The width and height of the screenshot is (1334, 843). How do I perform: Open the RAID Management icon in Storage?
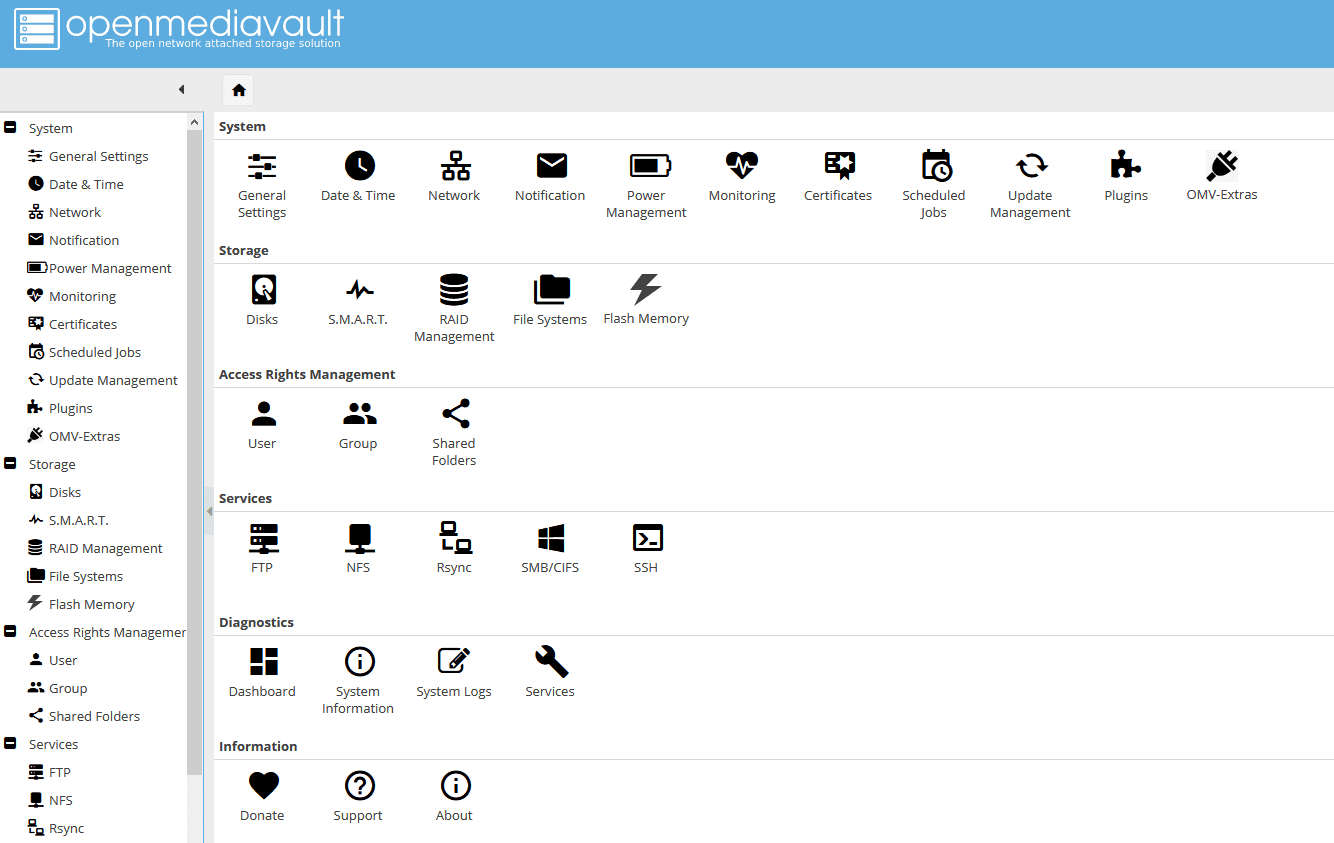[x=454, y=290]
